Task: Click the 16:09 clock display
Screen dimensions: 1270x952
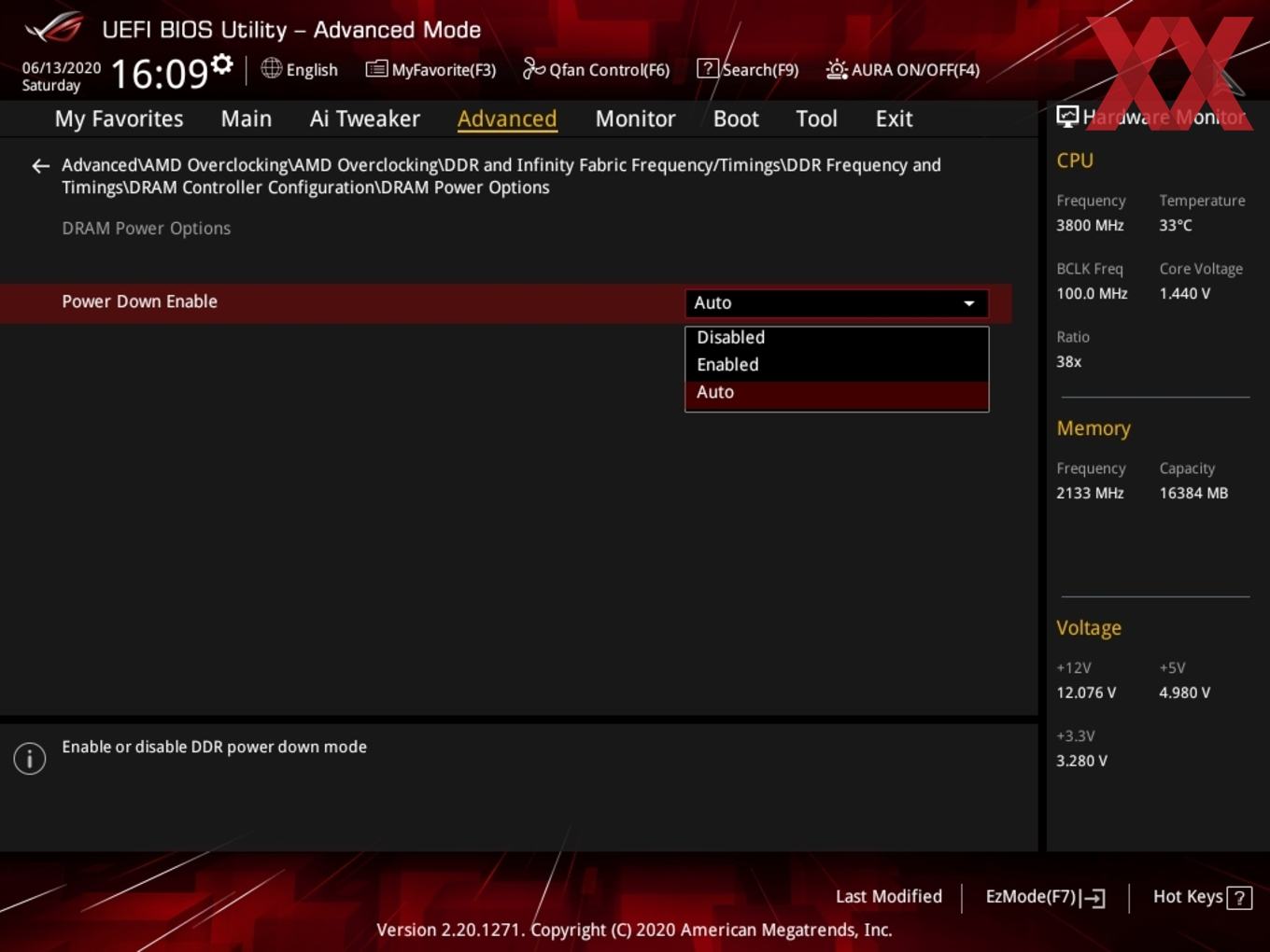Action: (159, 74)
